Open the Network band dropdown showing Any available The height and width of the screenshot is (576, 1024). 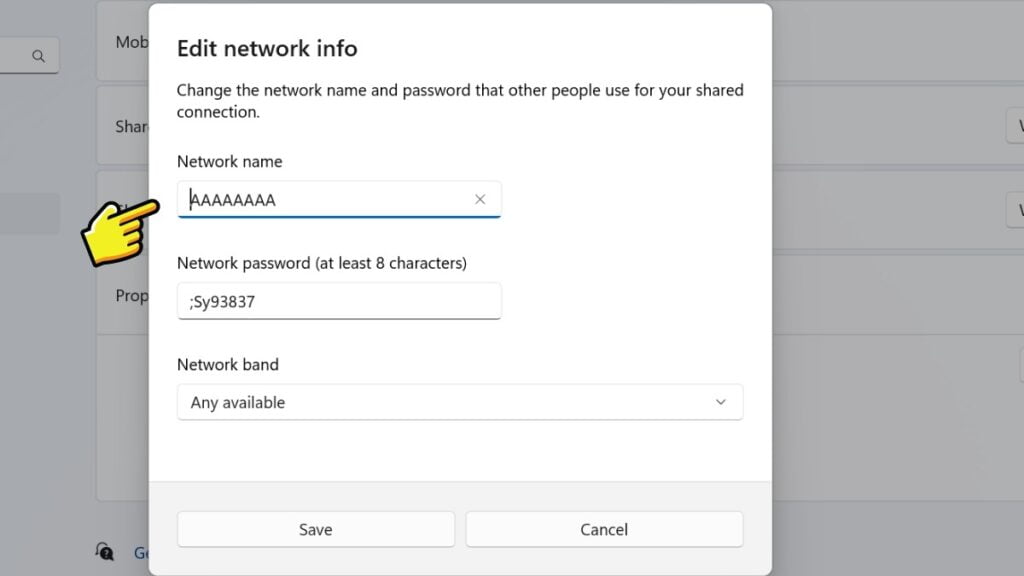(459, 402)
